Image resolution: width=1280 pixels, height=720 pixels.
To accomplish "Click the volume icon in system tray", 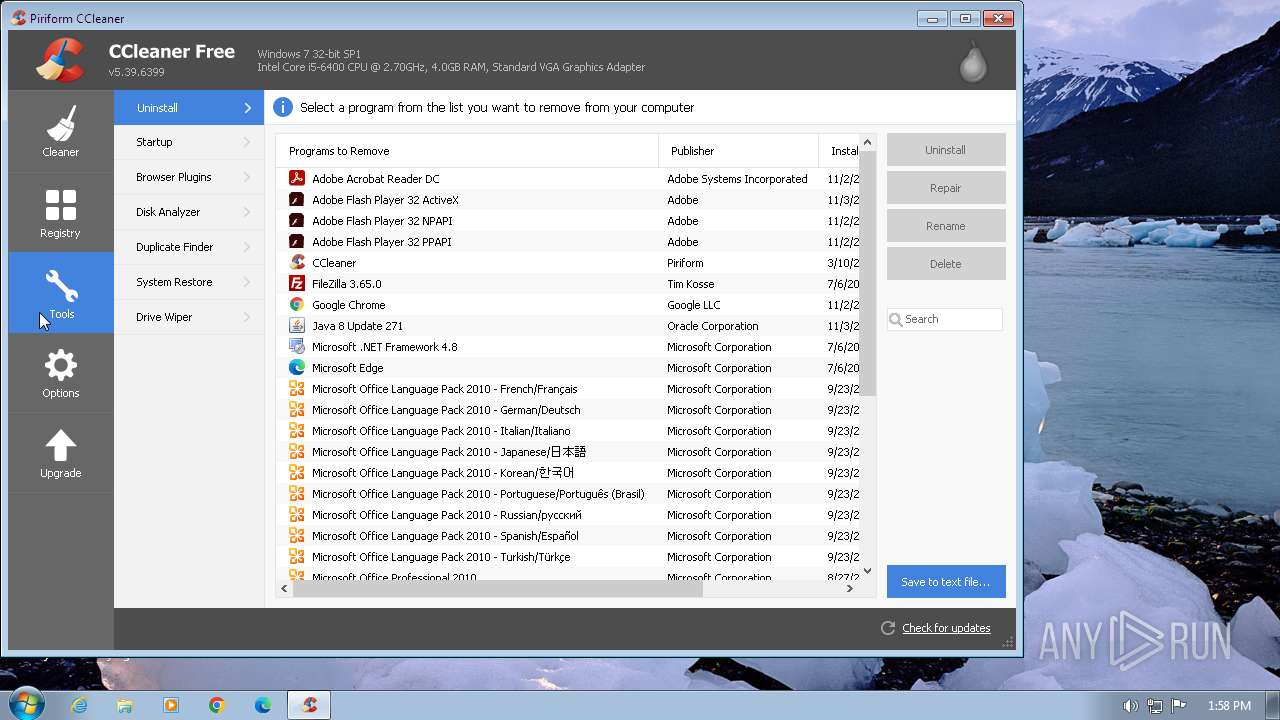I will click(x=1130, y=705).
